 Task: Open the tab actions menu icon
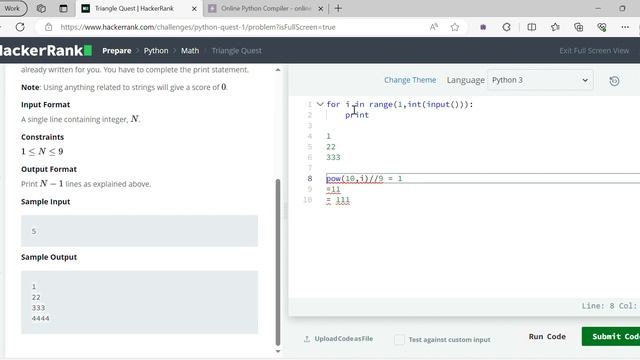coord(63,8)
